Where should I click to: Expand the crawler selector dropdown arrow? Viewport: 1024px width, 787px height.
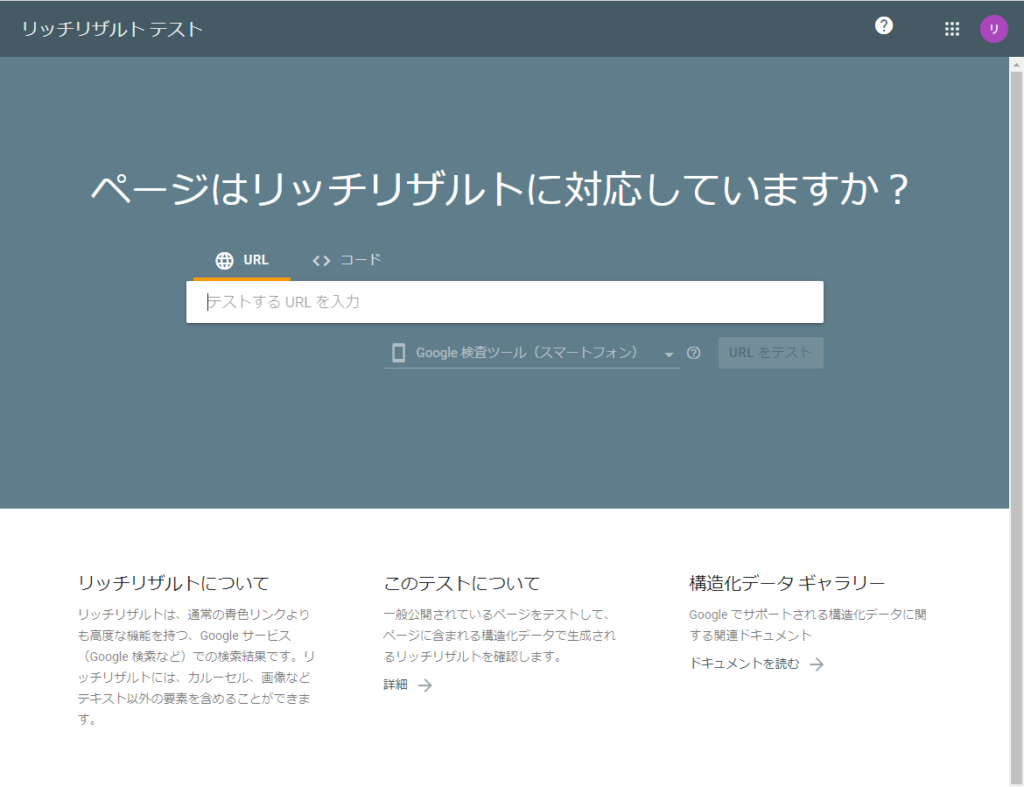click(x=669, y=354)
